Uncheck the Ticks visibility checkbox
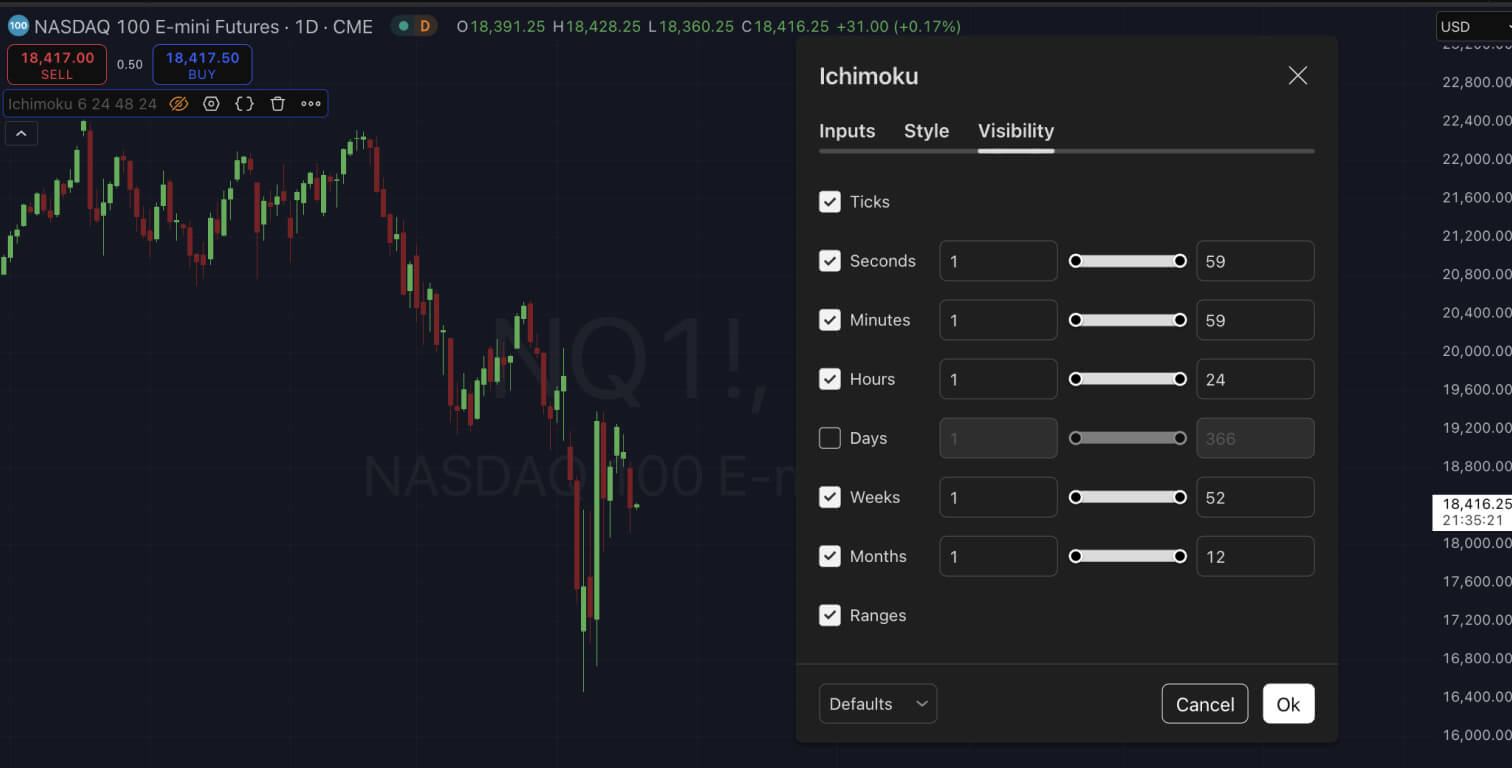 click(830, 202)
